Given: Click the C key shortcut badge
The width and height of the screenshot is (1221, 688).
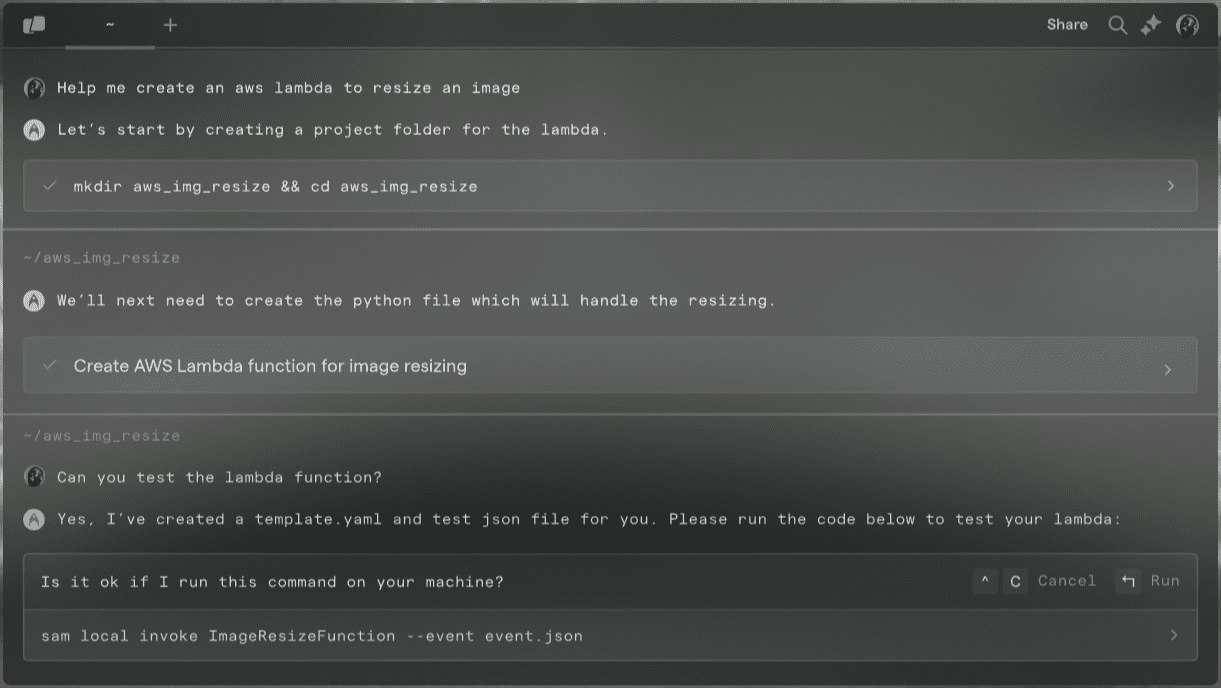Looking at the screenshot, I should point(1015,581).
